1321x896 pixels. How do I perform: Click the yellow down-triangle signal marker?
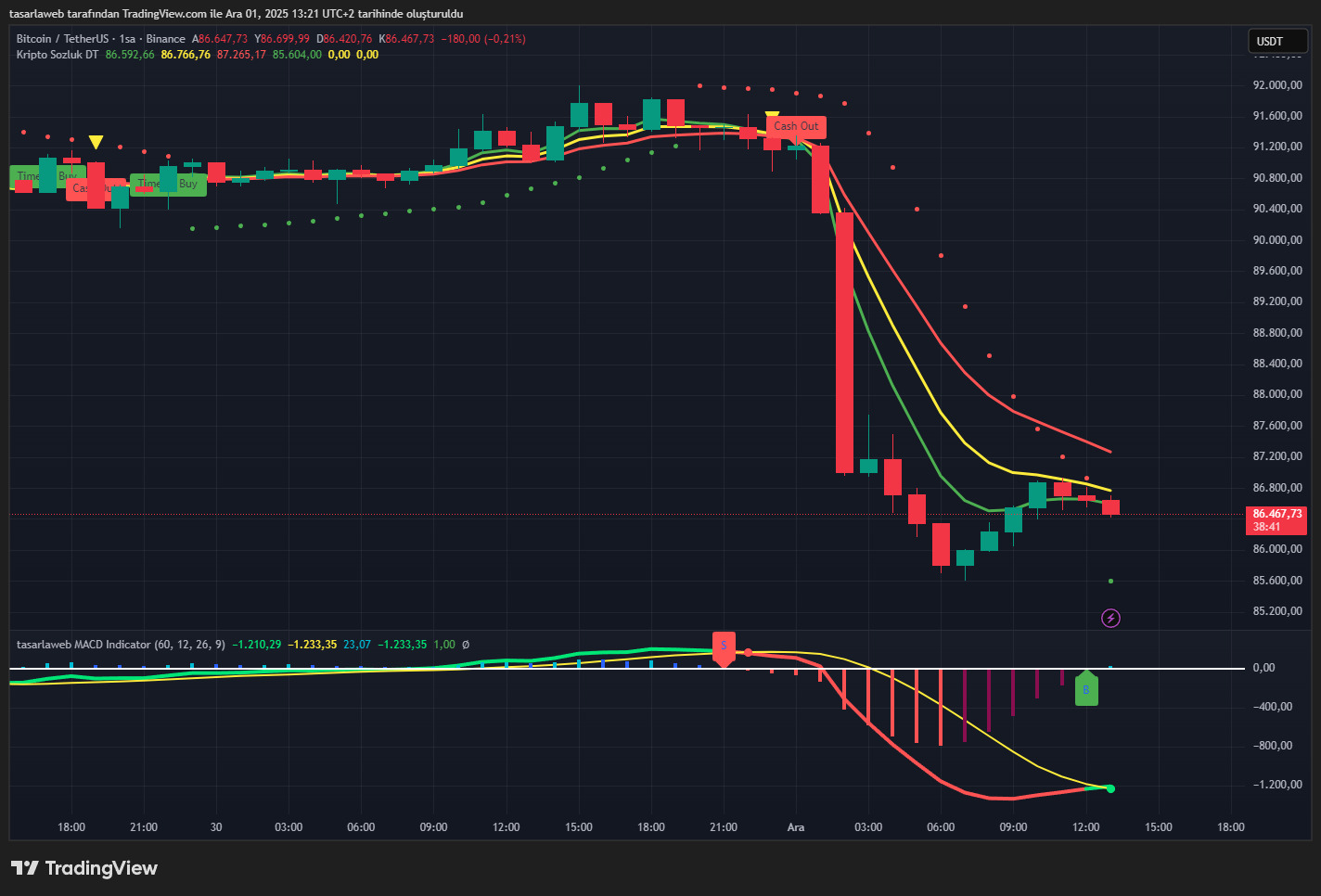pos(96,141)
